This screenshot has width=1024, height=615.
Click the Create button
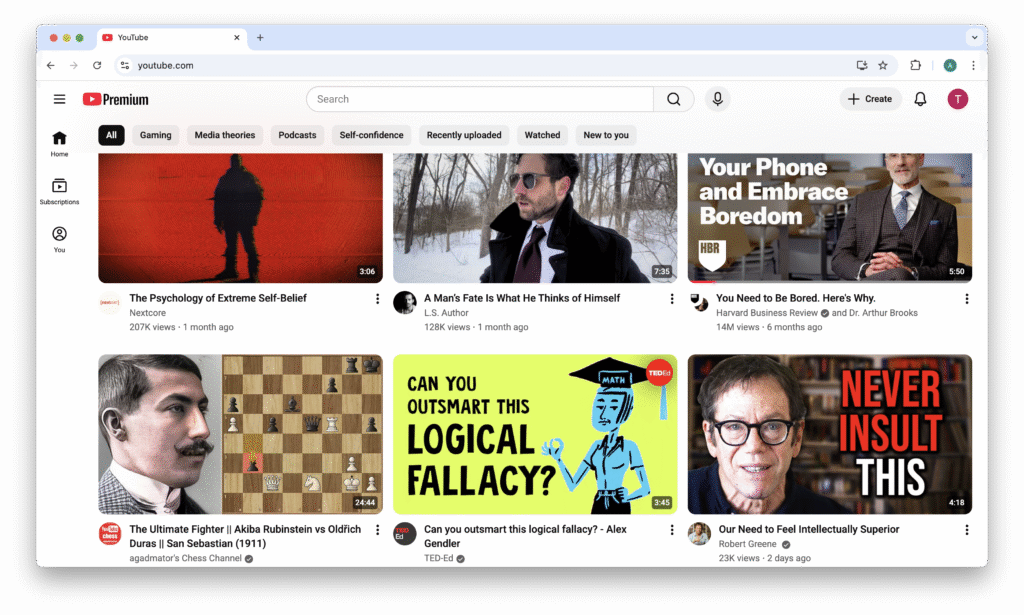pos(869,99)
